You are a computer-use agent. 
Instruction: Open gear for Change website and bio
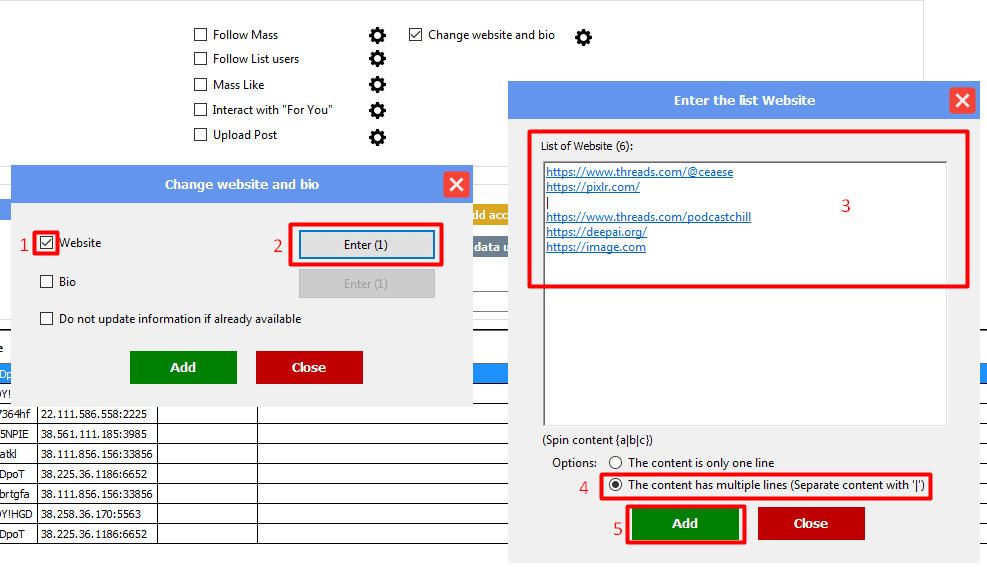point(583,37)
